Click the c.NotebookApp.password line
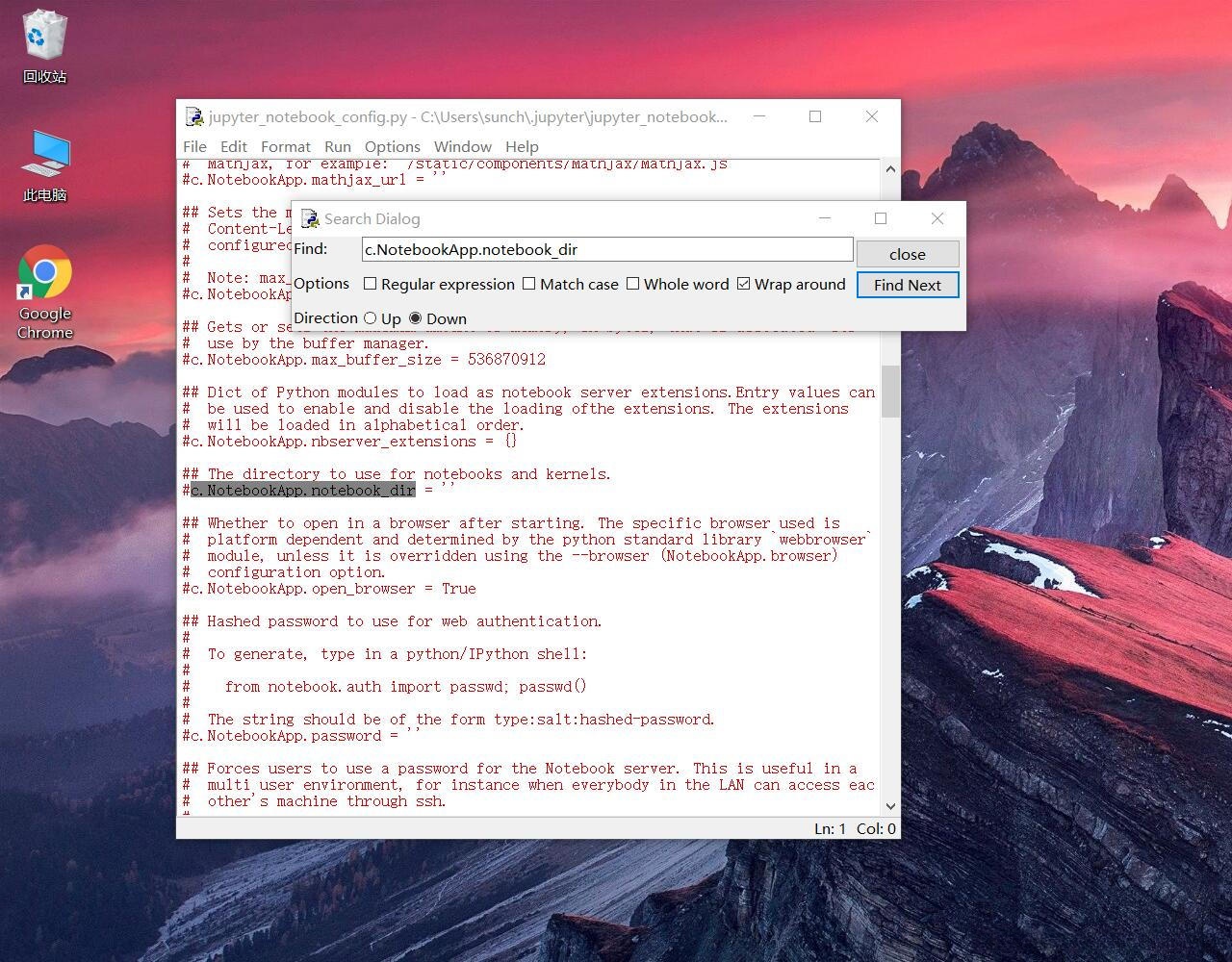The image size is (1232, 962). pyautogui.click(x=302, y=736)
